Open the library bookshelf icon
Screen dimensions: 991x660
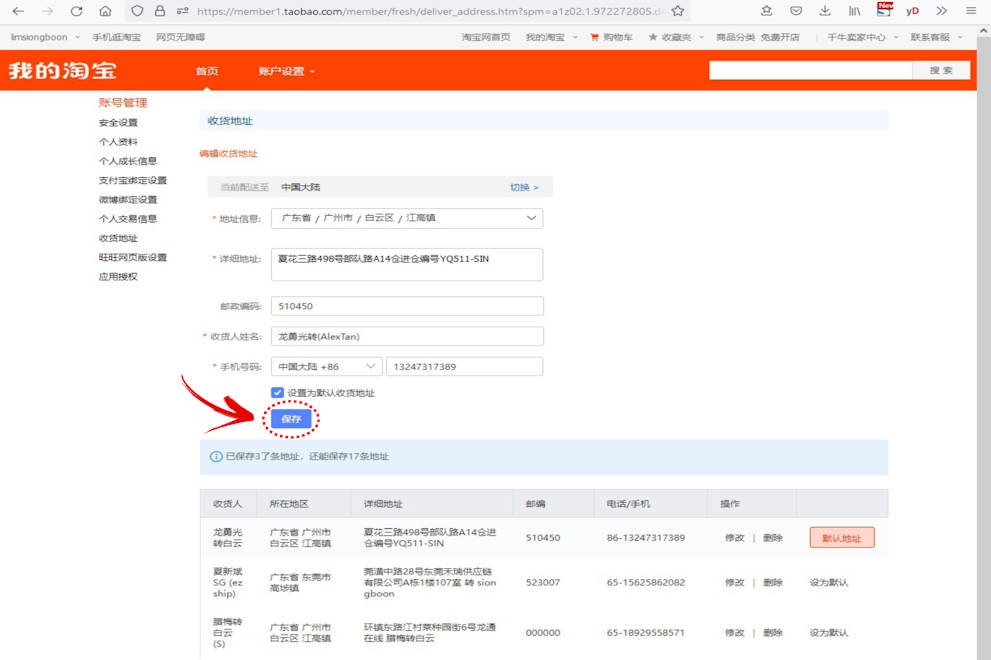point(854,11)
